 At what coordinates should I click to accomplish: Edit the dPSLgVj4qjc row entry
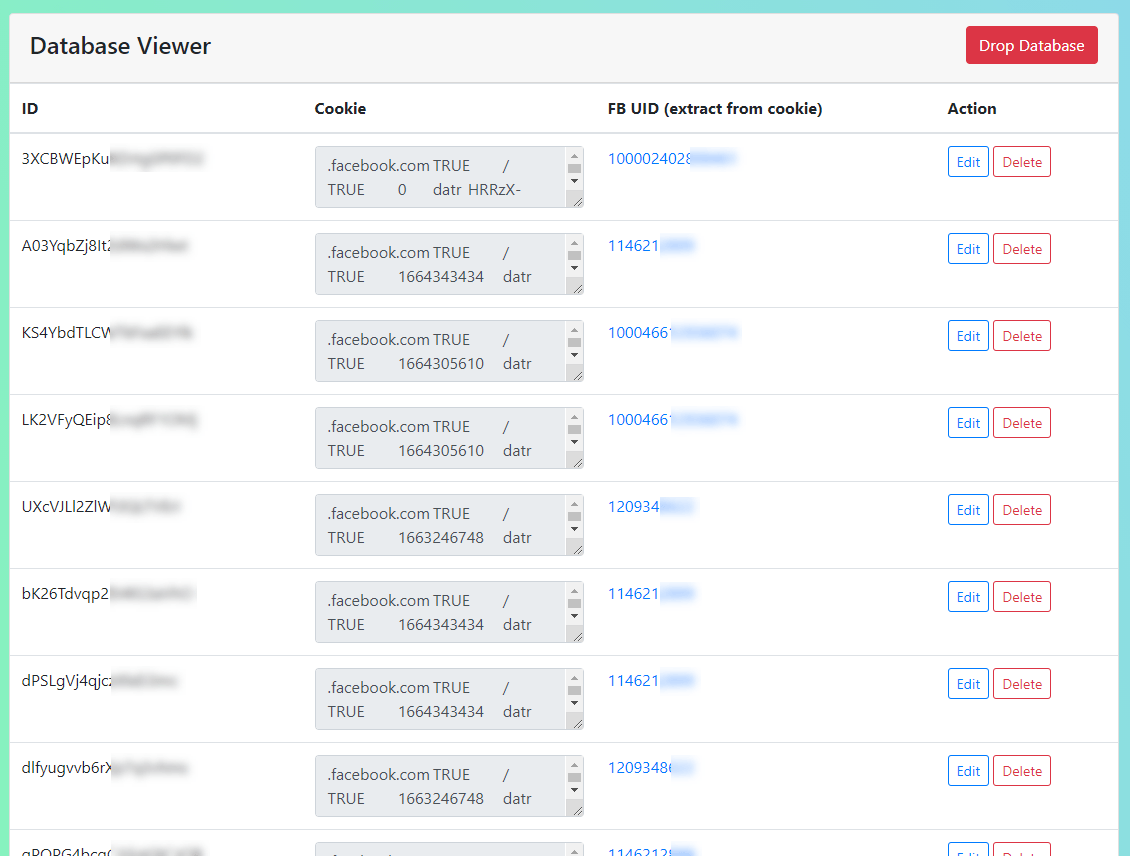[x=968, y=684]
